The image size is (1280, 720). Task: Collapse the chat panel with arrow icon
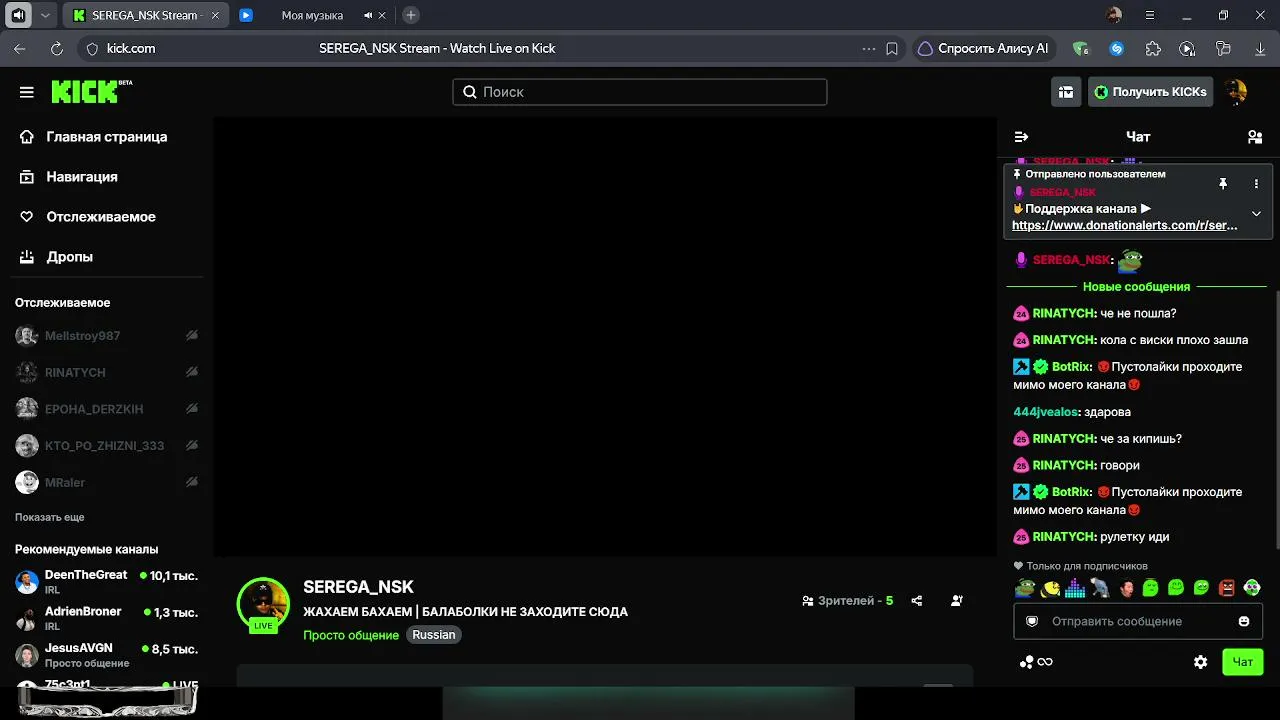(x=1021, y=137)
